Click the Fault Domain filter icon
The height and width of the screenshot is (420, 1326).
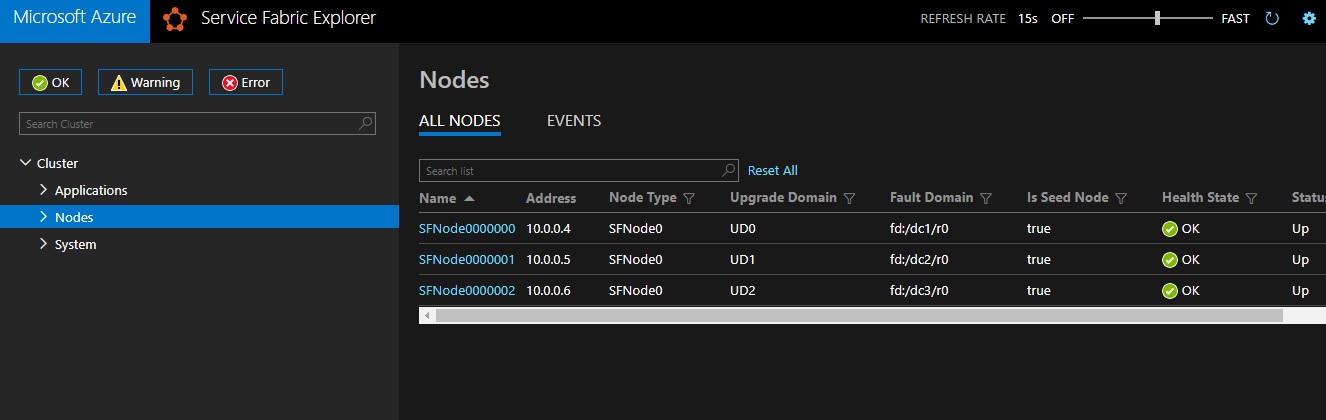coord(986,198)
